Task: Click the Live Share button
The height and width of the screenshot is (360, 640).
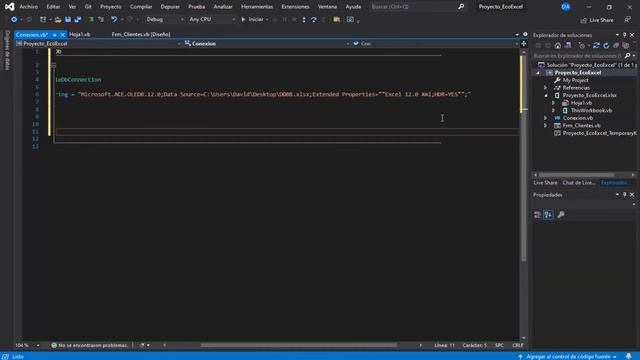Action: tap(597, 20)
